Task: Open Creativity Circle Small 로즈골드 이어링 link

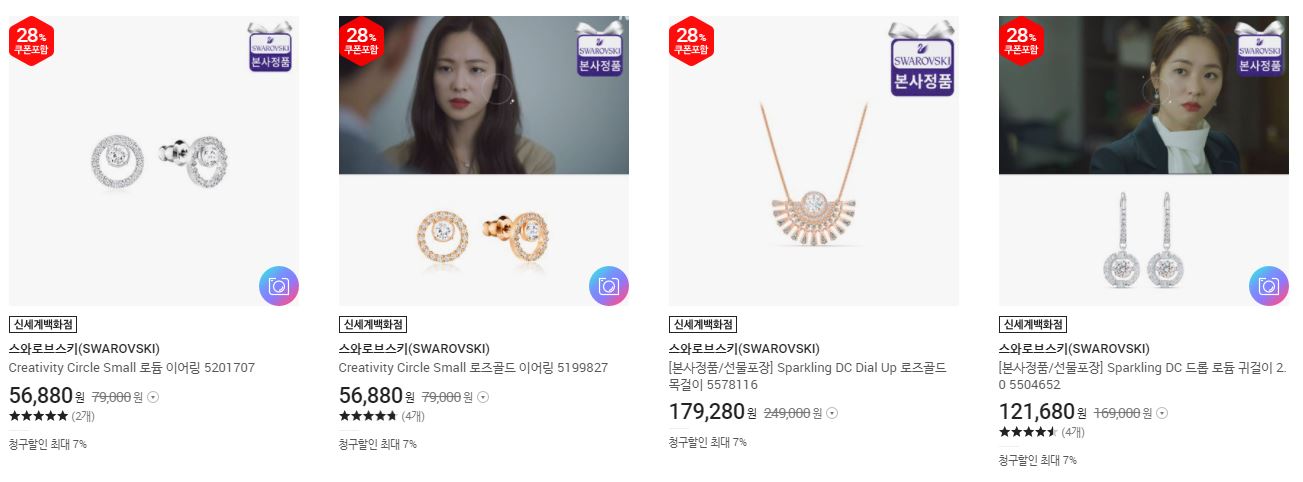Action: 473,367
